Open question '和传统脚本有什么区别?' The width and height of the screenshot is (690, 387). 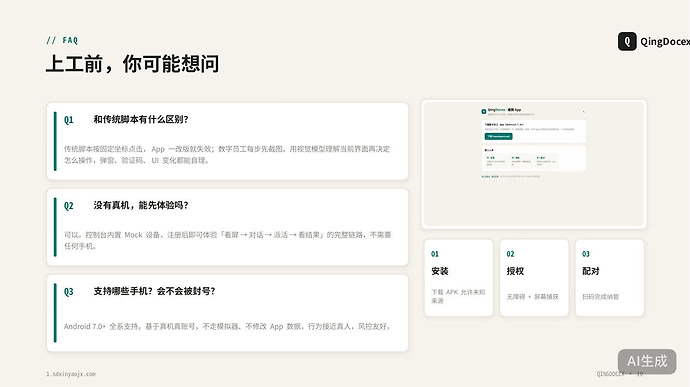[141, 119]
